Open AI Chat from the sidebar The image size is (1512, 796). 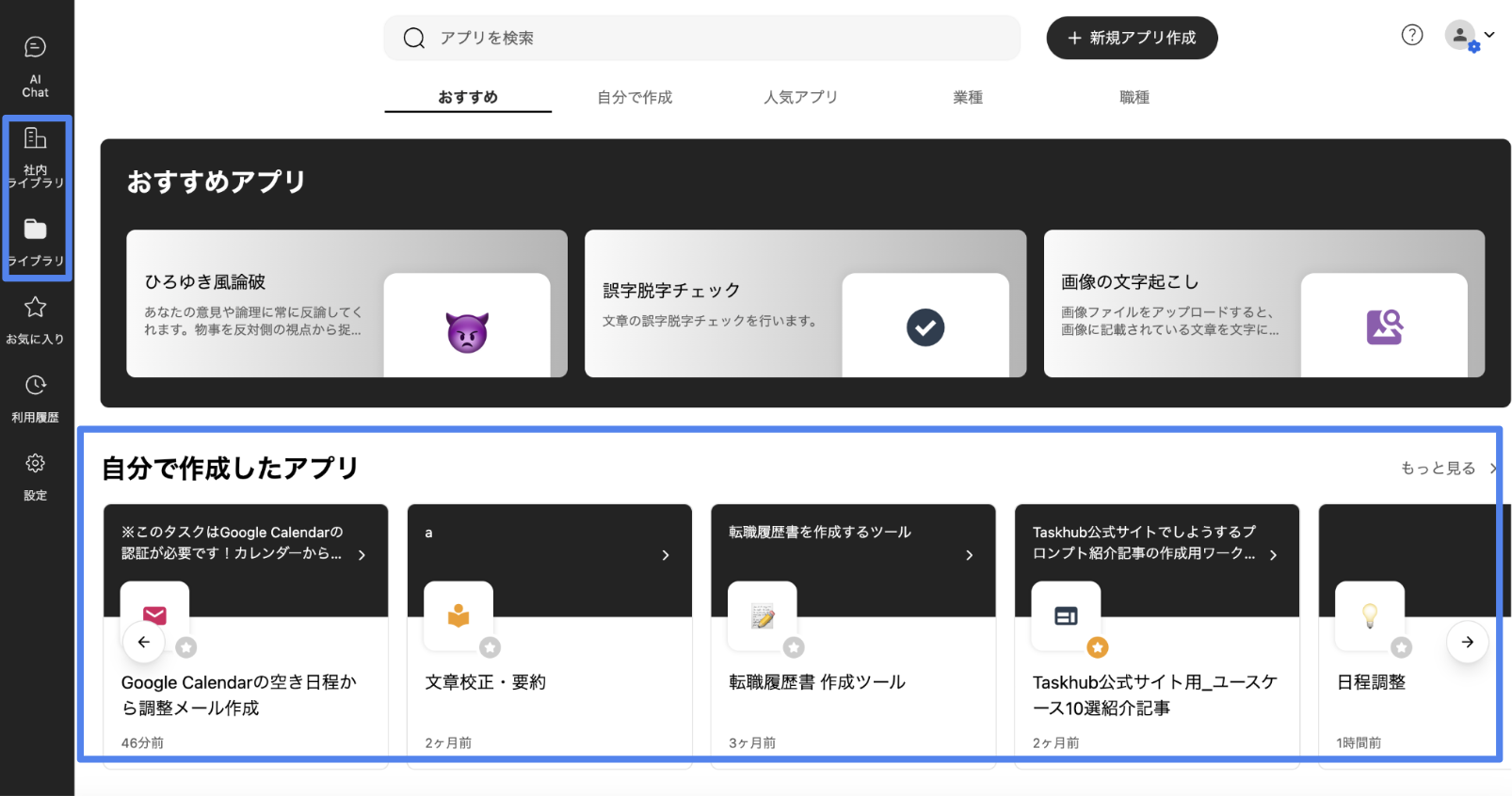pyautogui.click(x=35, y=64)
